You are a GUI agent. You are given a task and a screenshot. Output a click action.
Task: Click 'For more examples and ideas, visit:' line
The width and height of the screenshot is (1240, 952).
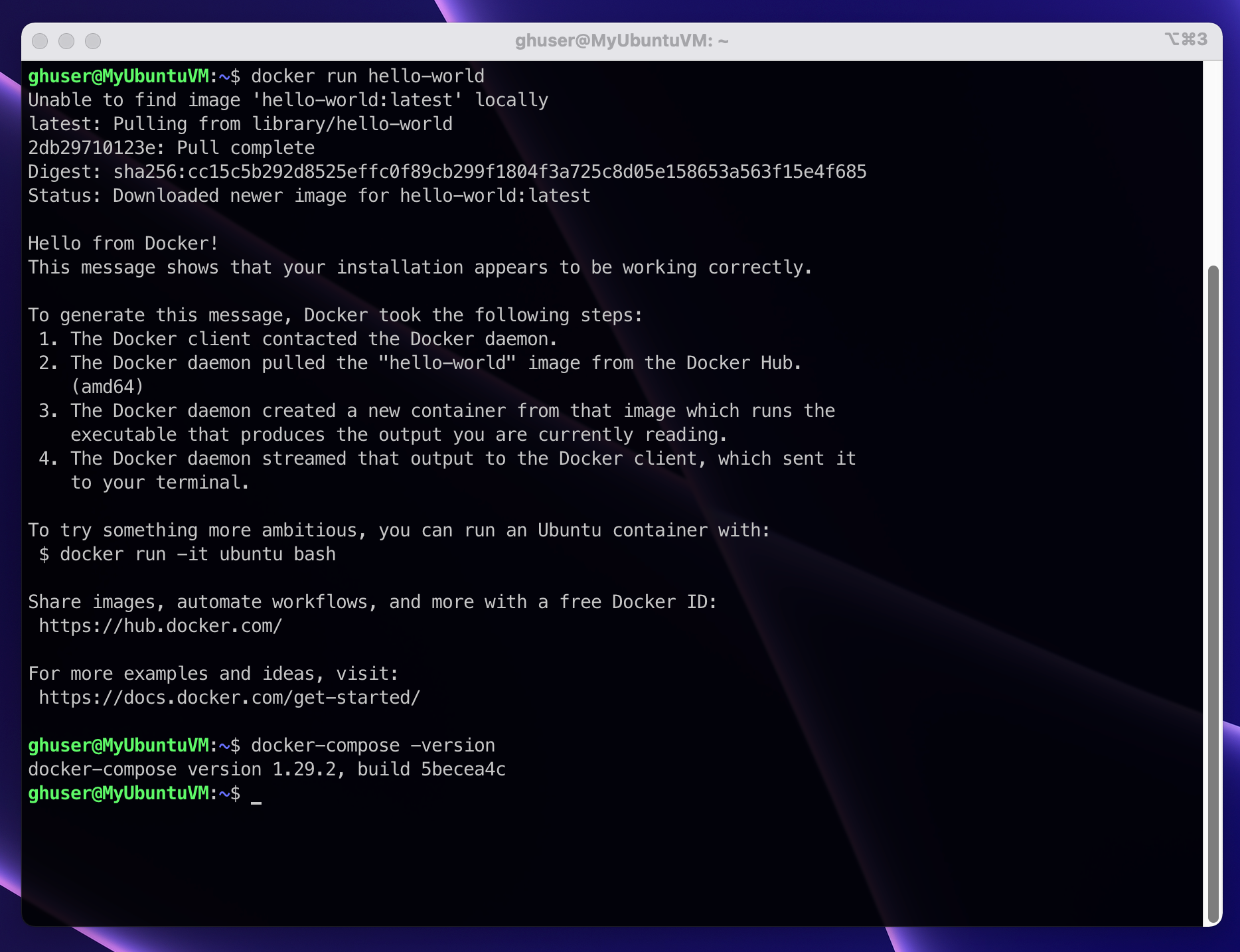[x=213, y=674]
